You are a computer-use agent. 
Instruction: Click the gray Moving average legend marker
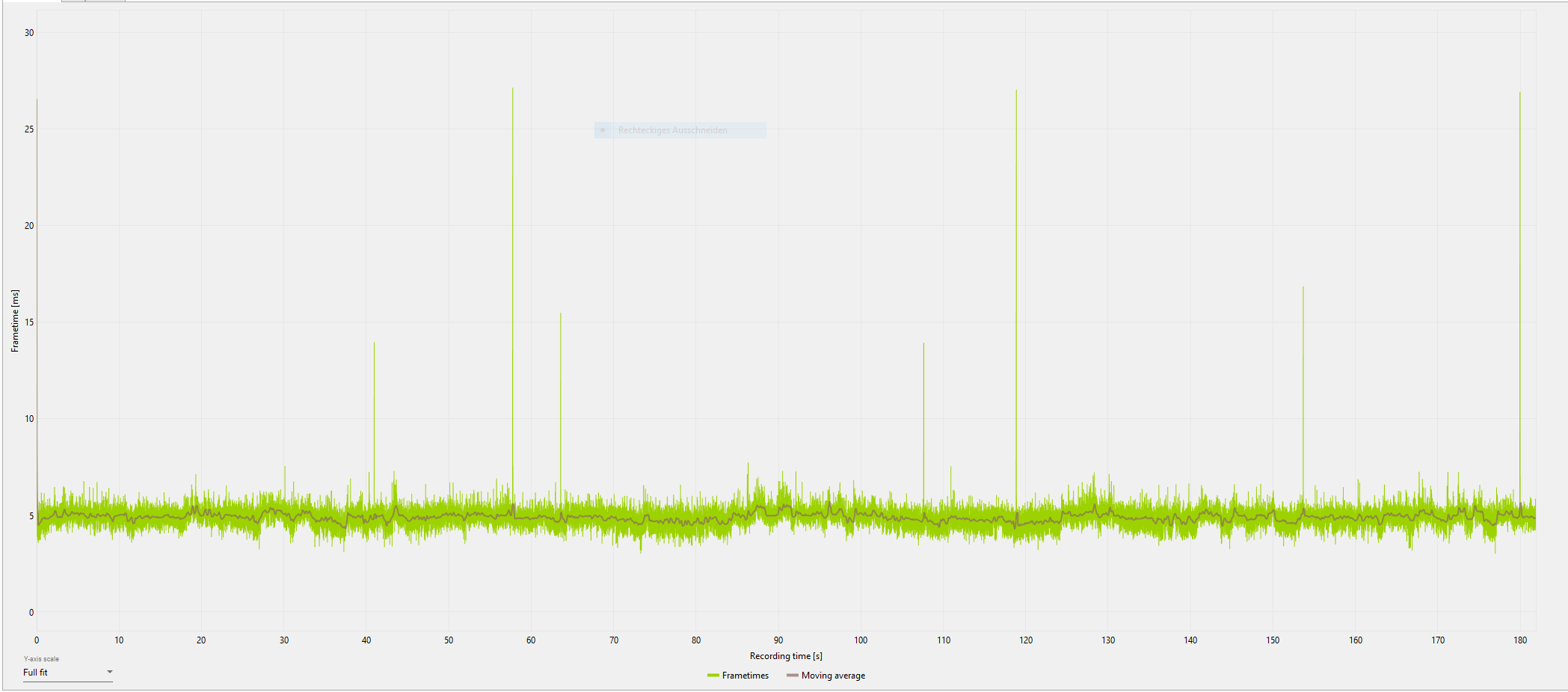coord(792,675)
